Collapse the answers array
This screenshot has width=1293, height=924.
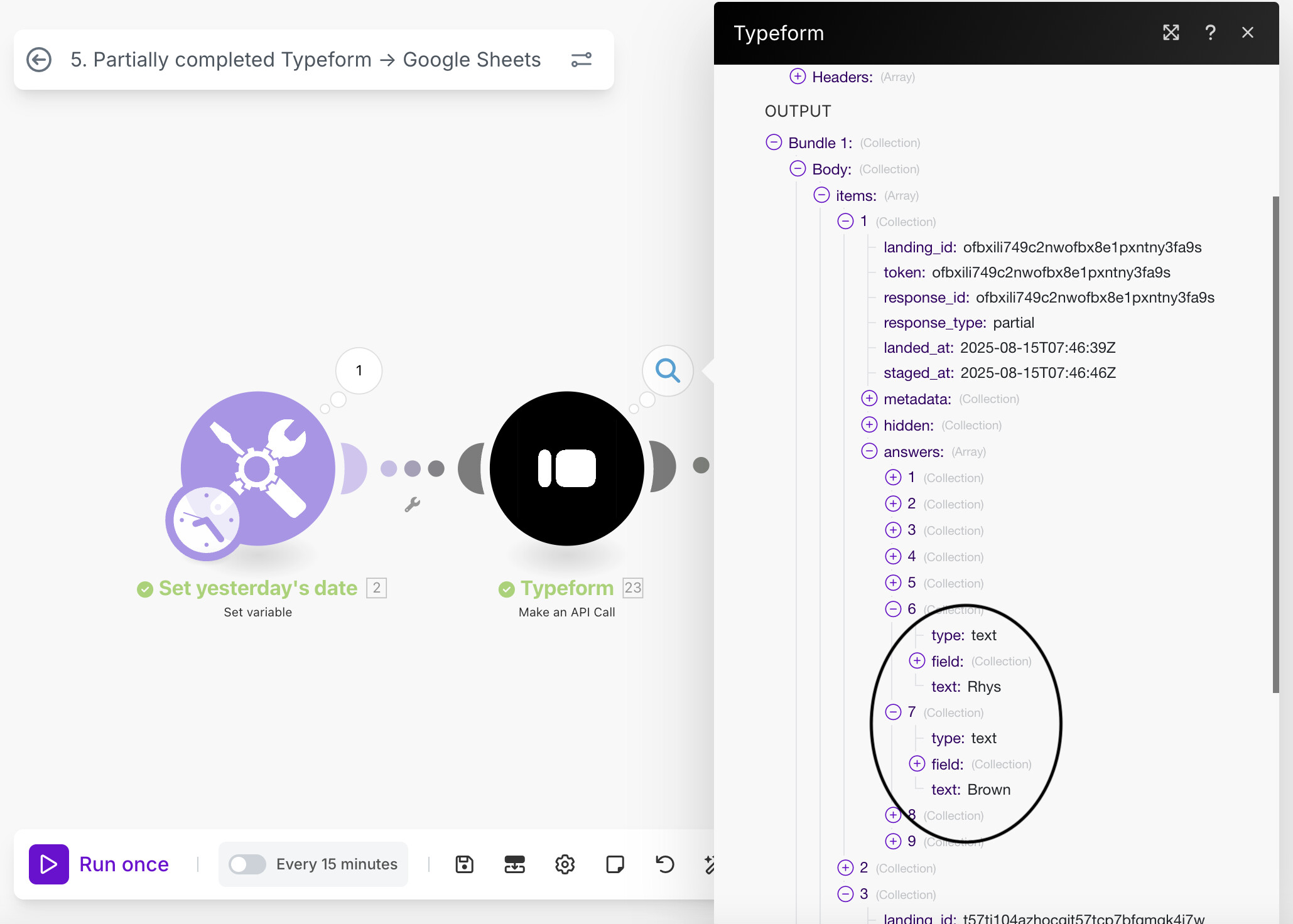(x=869, y=451)
